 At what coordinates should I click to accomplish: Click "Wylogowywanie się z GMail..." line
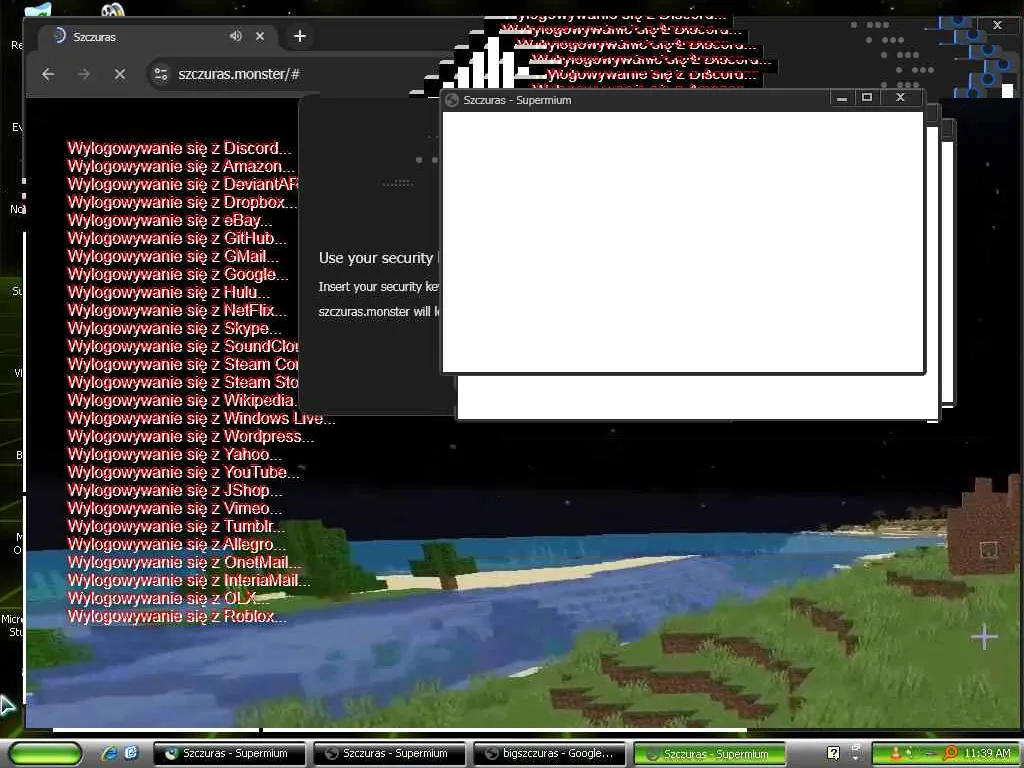(x=173, y=256)
